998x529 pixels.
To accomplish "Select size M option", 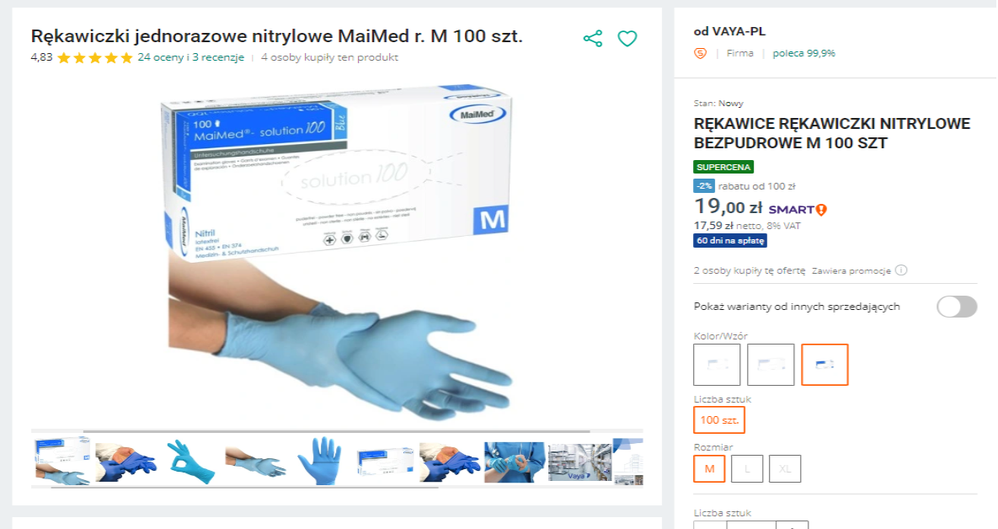I will (x=709, y=469).
